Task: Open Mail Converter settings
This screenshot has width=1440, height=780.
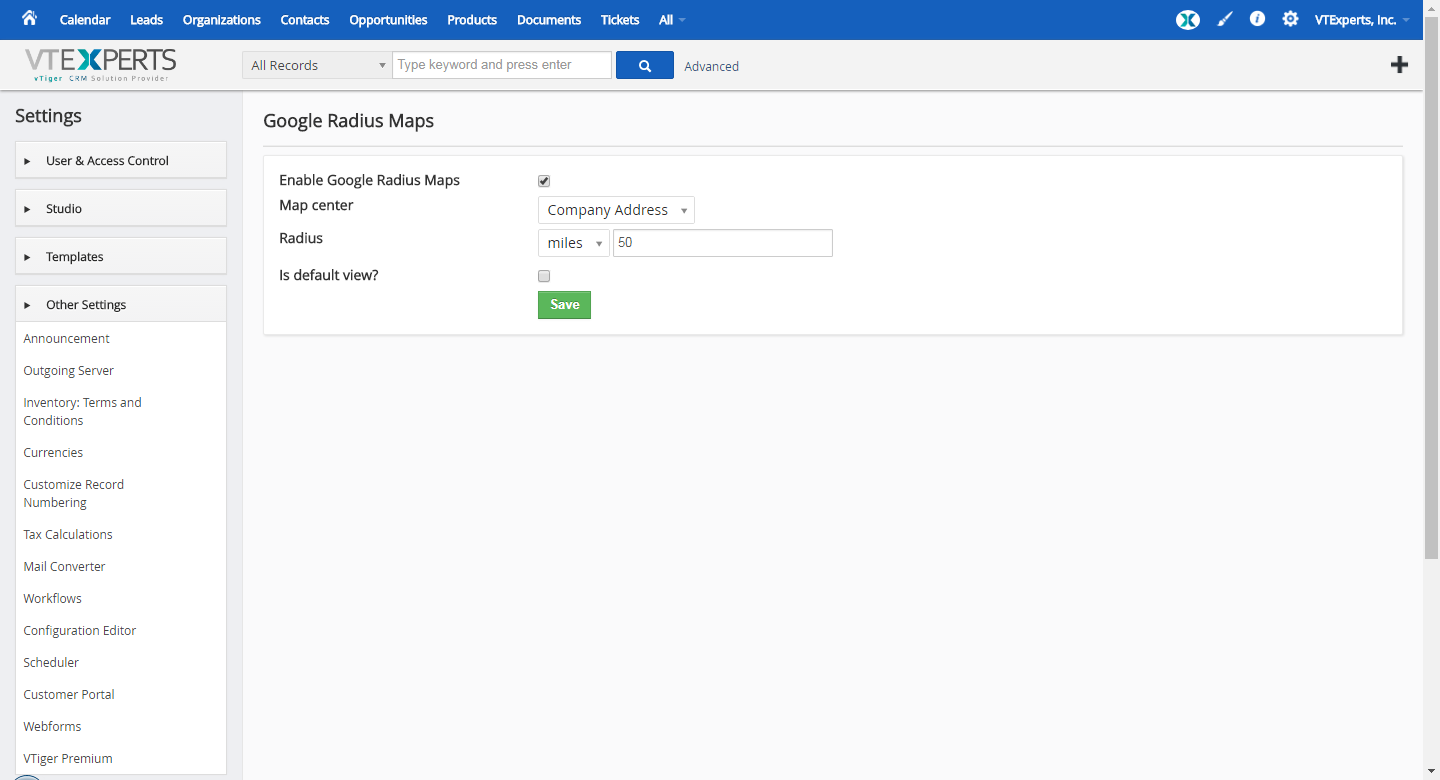Action: tap(64, 566)
